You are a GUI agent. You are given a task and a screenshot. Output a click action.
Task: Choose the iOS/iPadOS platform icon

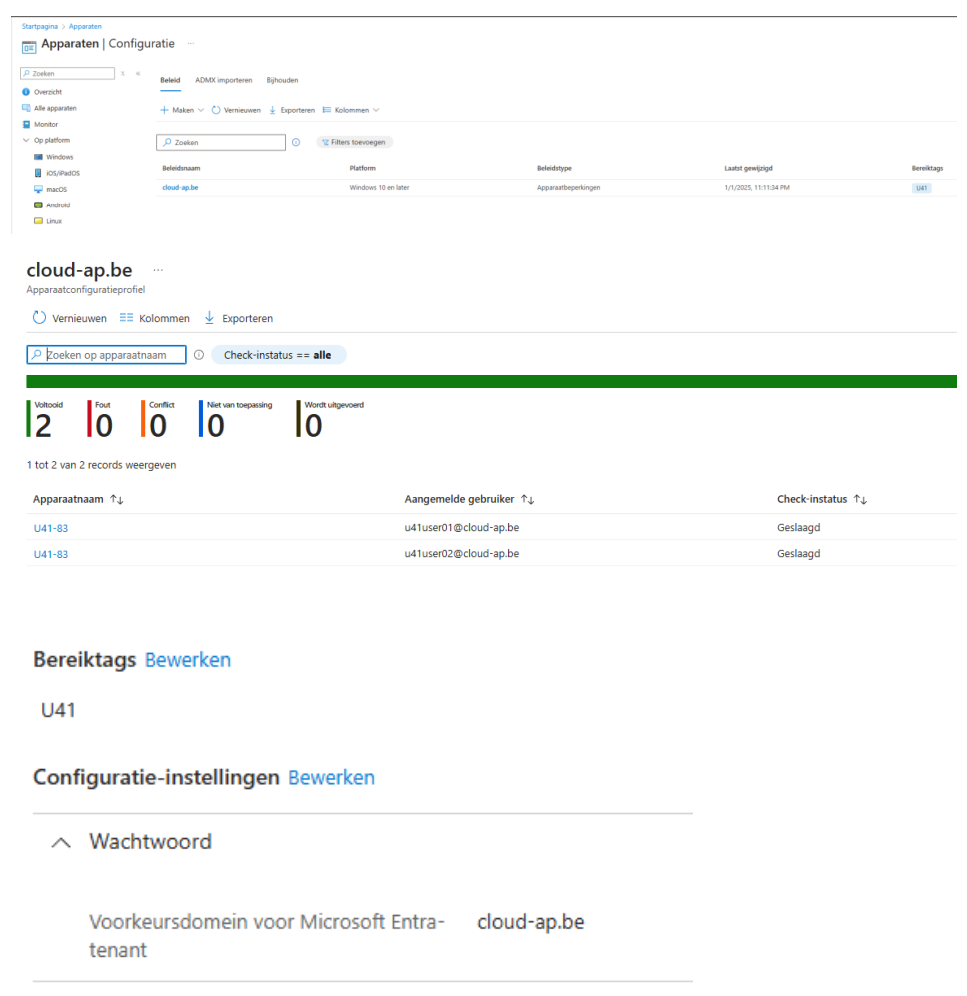pyautogui.click(x=38, y=173)
